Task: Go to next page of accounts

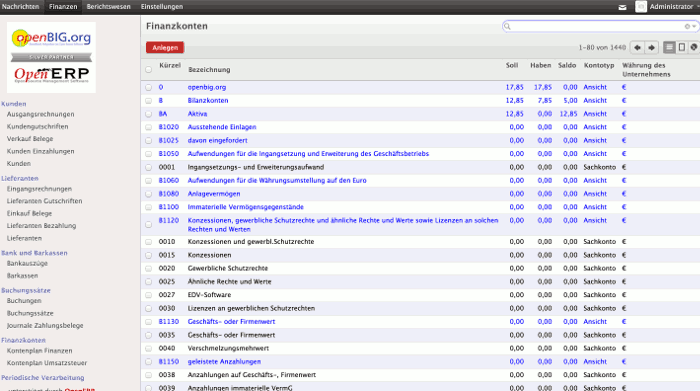Action: point(652,47)
